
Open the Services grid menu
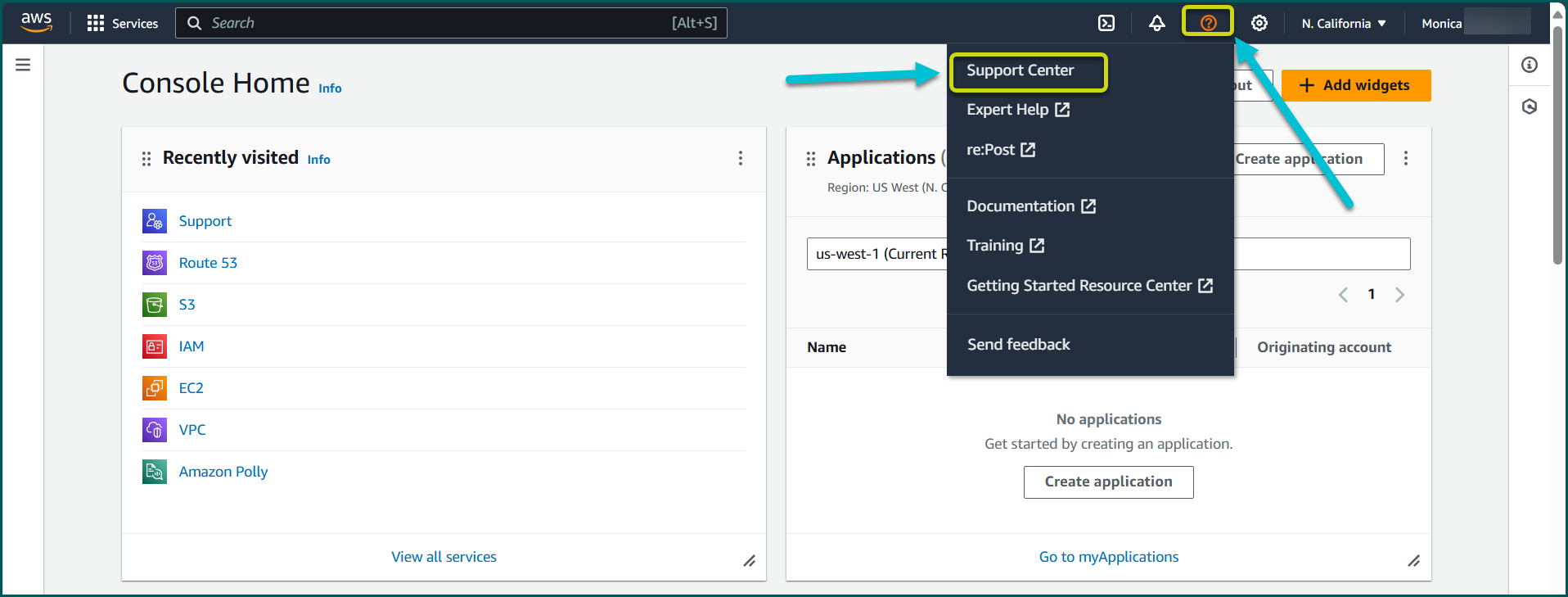(122, 23)
